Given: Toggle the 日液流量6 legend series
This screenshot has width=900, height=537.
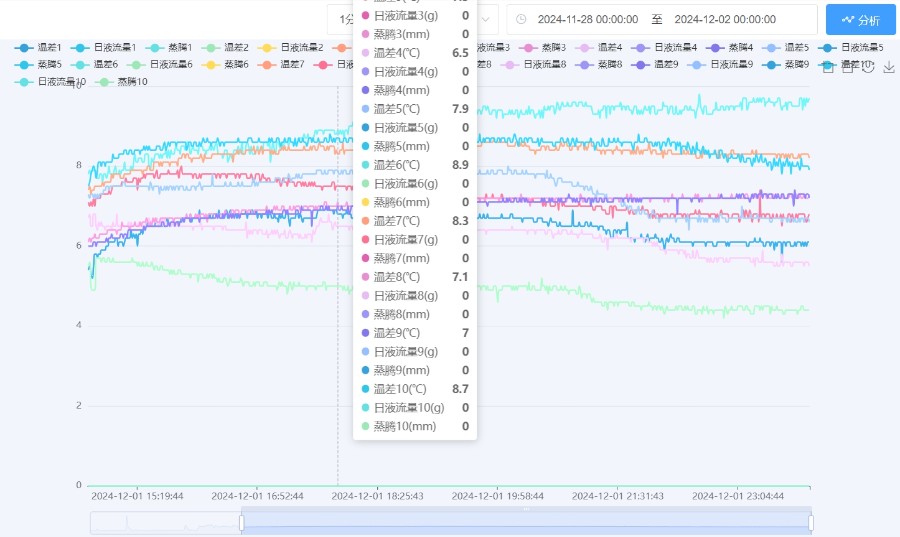Looking at the screenshot, I should (x=160, y=65).
